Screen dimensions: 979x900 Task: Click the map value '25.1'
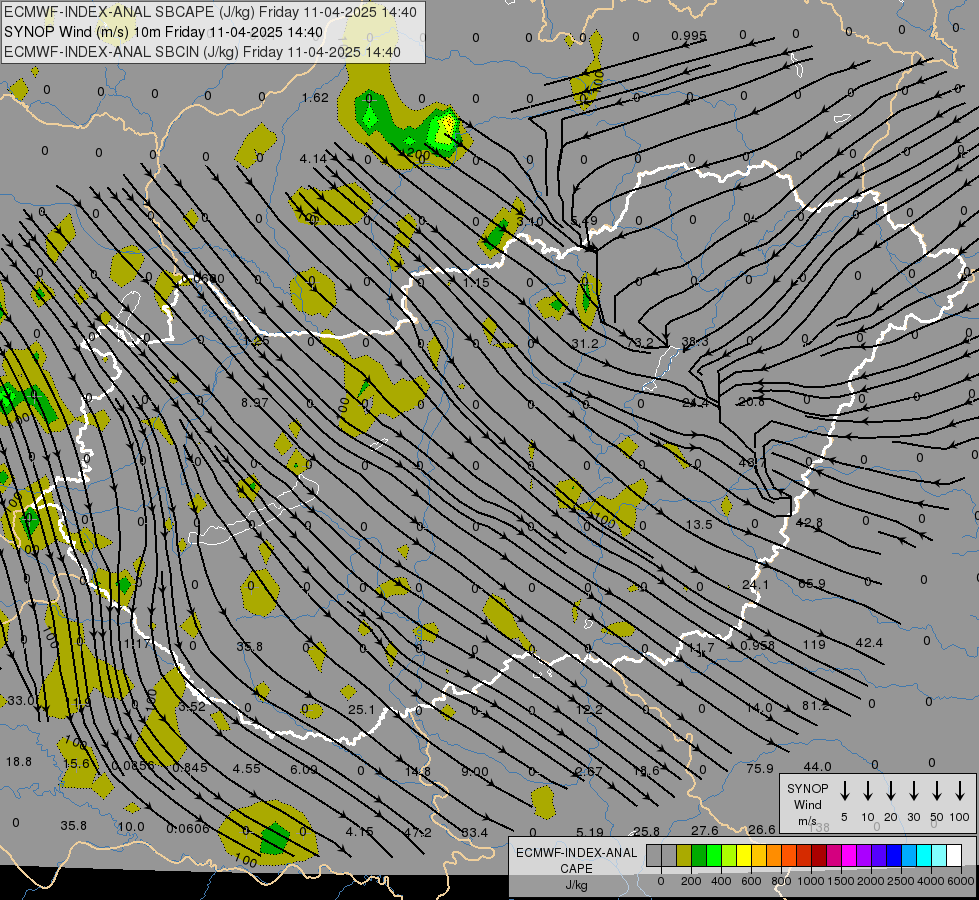coord(361,710)
